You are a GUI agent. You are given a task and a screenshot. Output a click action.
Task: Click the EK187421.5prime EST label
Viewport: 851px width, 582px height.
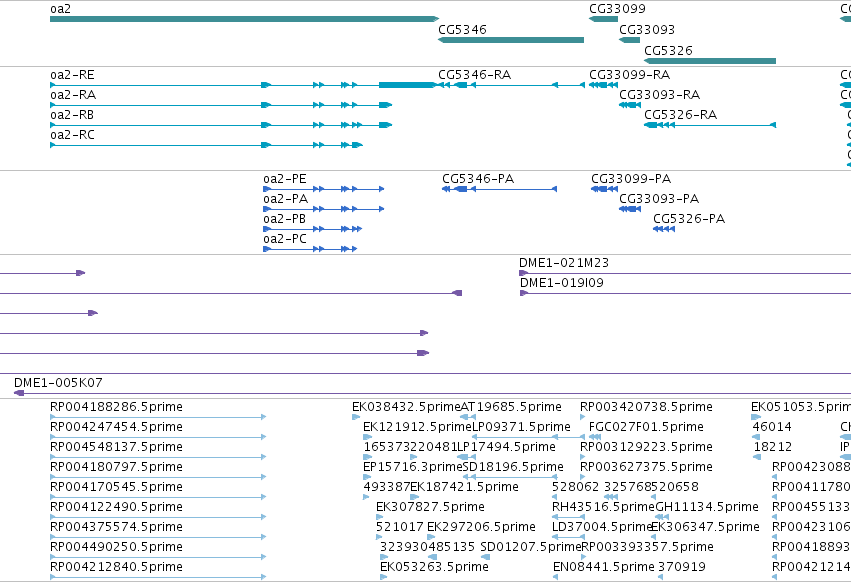click(464, 487)
